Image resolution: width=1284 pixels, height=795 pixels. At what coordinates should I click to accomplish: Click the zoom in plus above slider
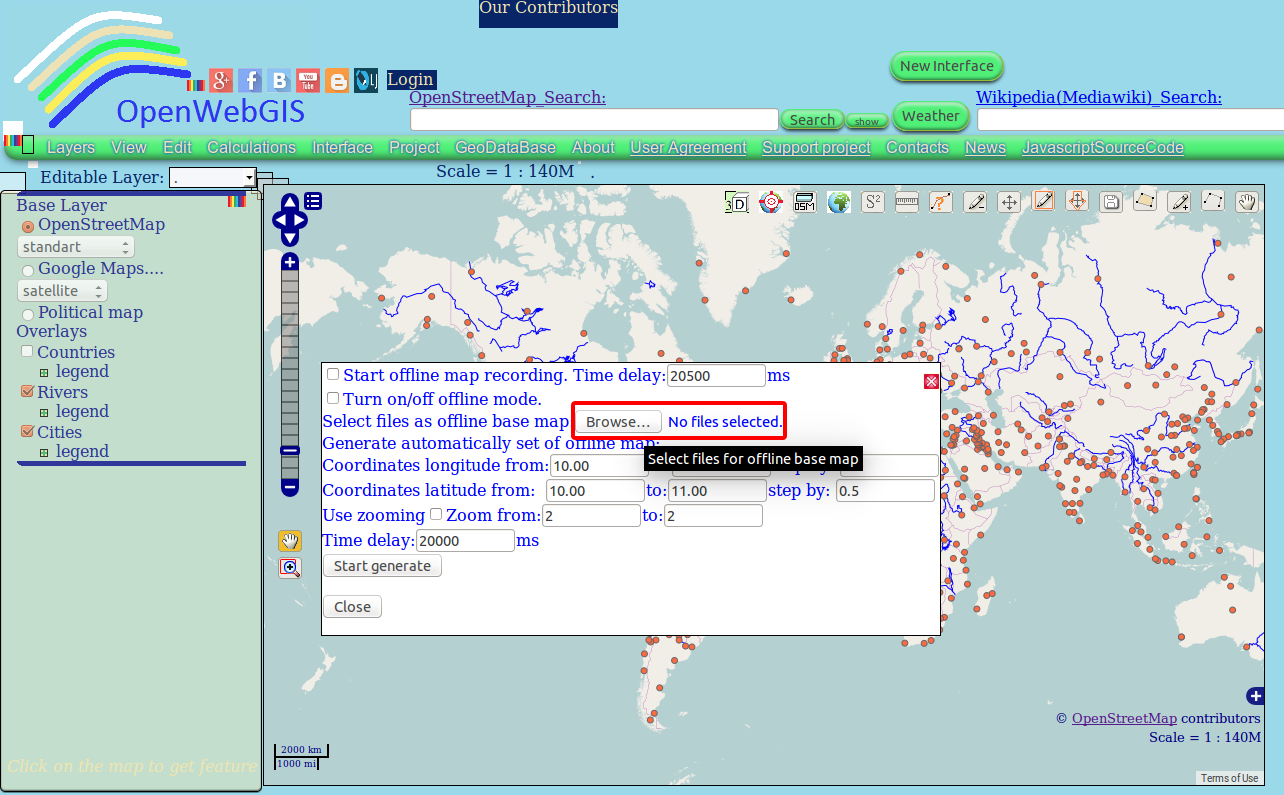point(290,262)
